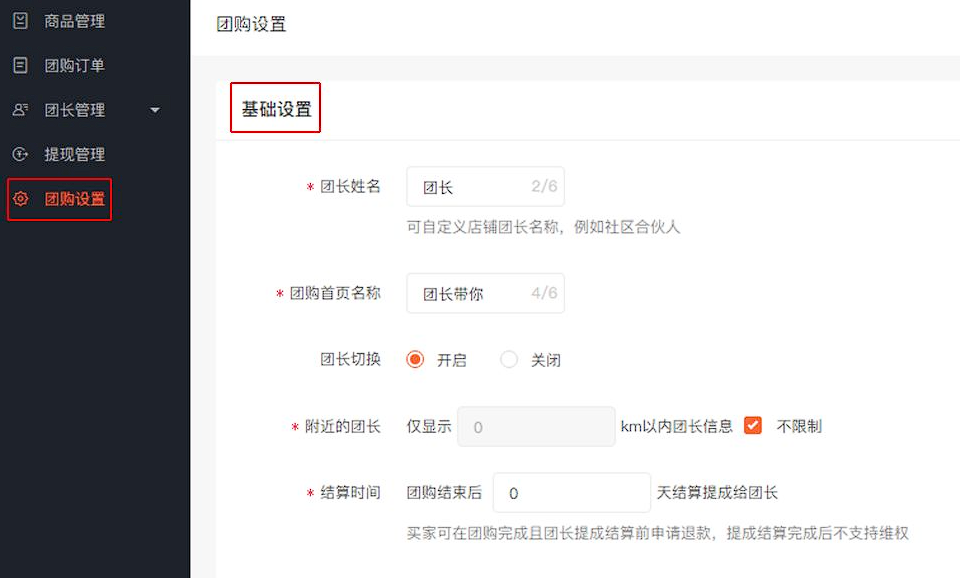Click the 天结算提成给团长 text
The height and width of the screenshot is (578, 960).
click(717, 492)
